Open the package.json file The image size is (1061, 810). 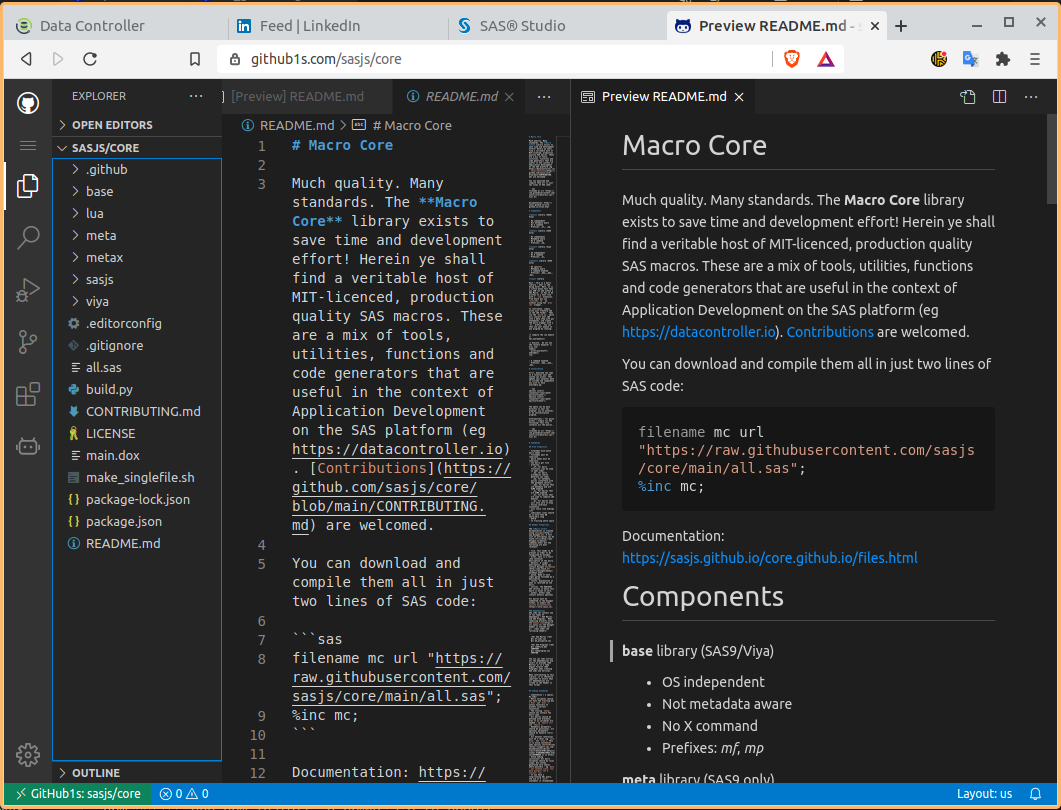[x=137, y=522]
